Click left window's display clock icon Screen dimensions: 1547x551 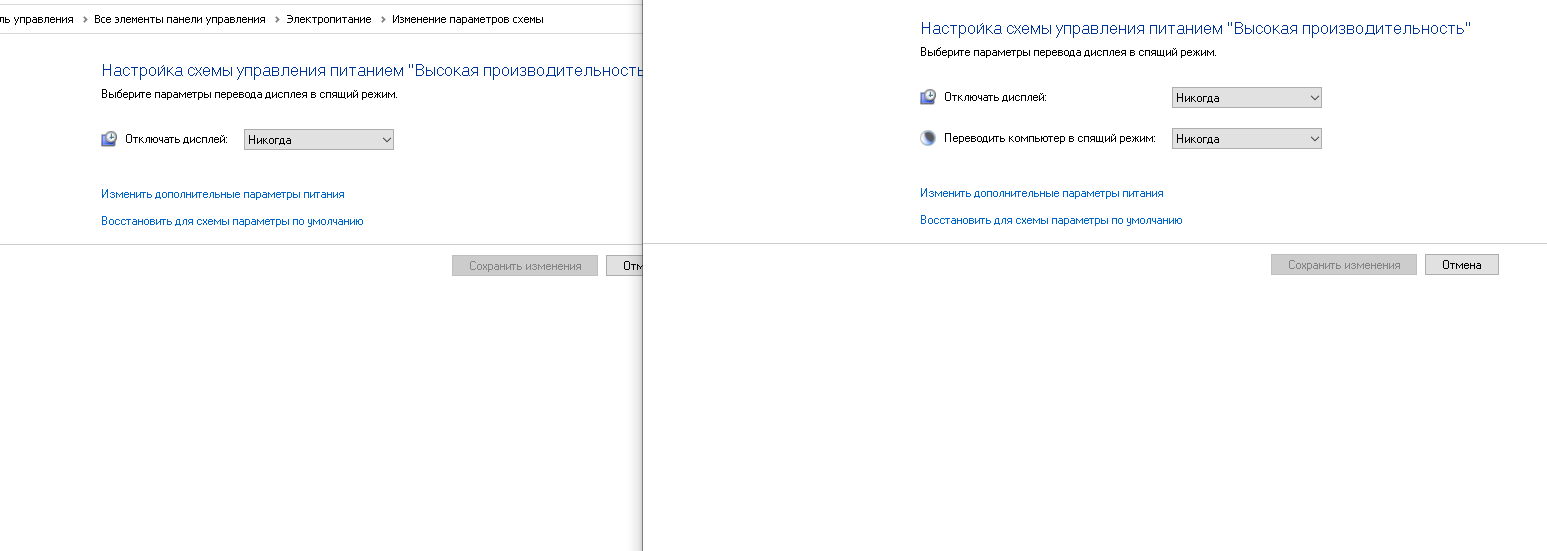(x=109, y=139)
